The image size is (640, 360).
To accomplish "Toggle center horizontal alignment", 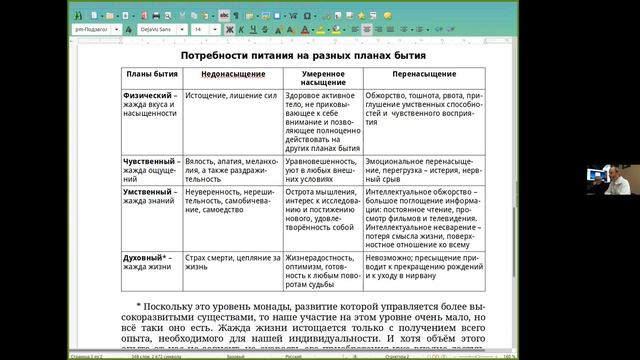I will coord(367,29).
